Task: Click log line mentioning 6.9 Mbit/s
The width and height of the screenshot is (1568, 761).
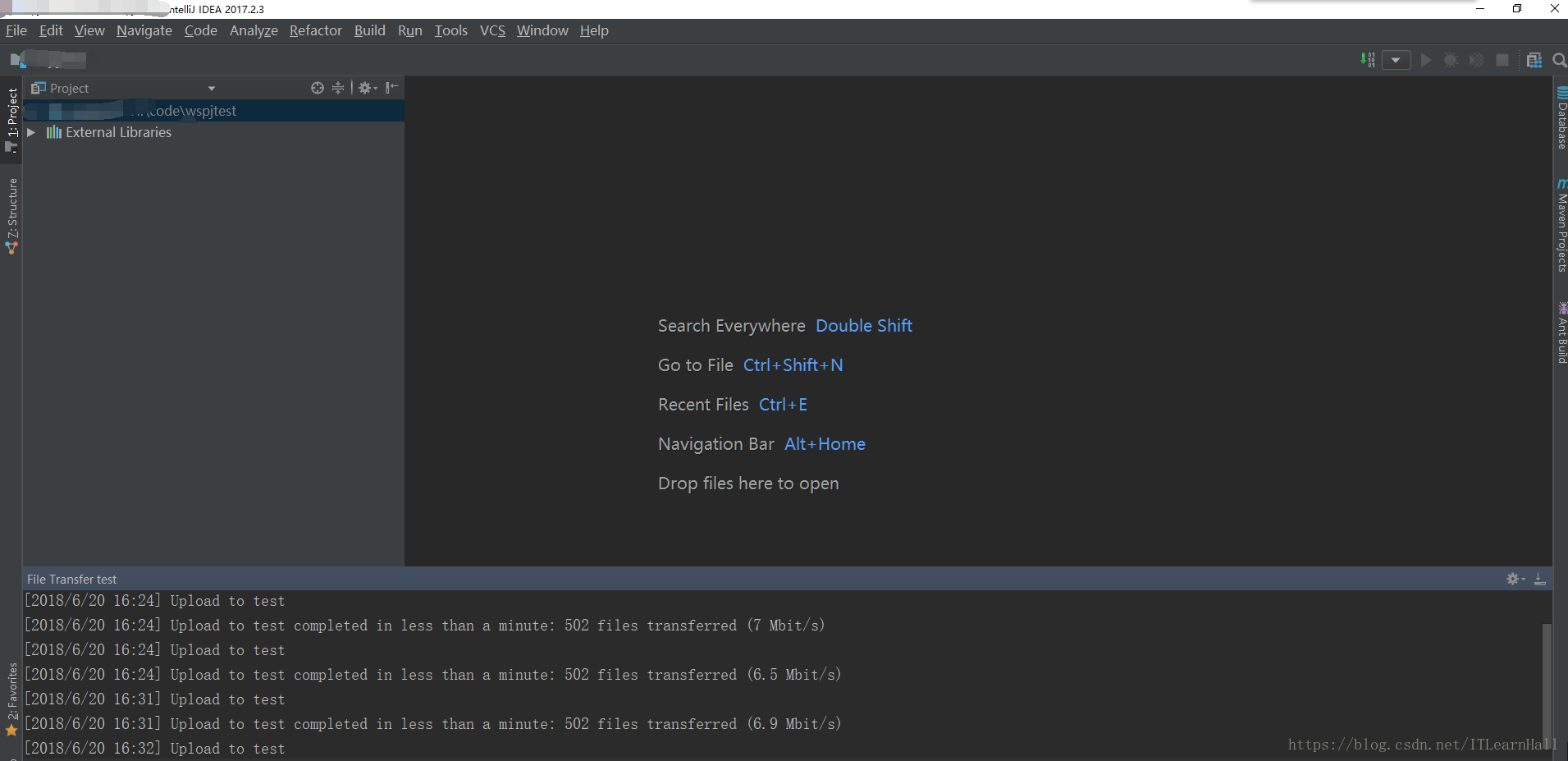Action: click(432, 724)
